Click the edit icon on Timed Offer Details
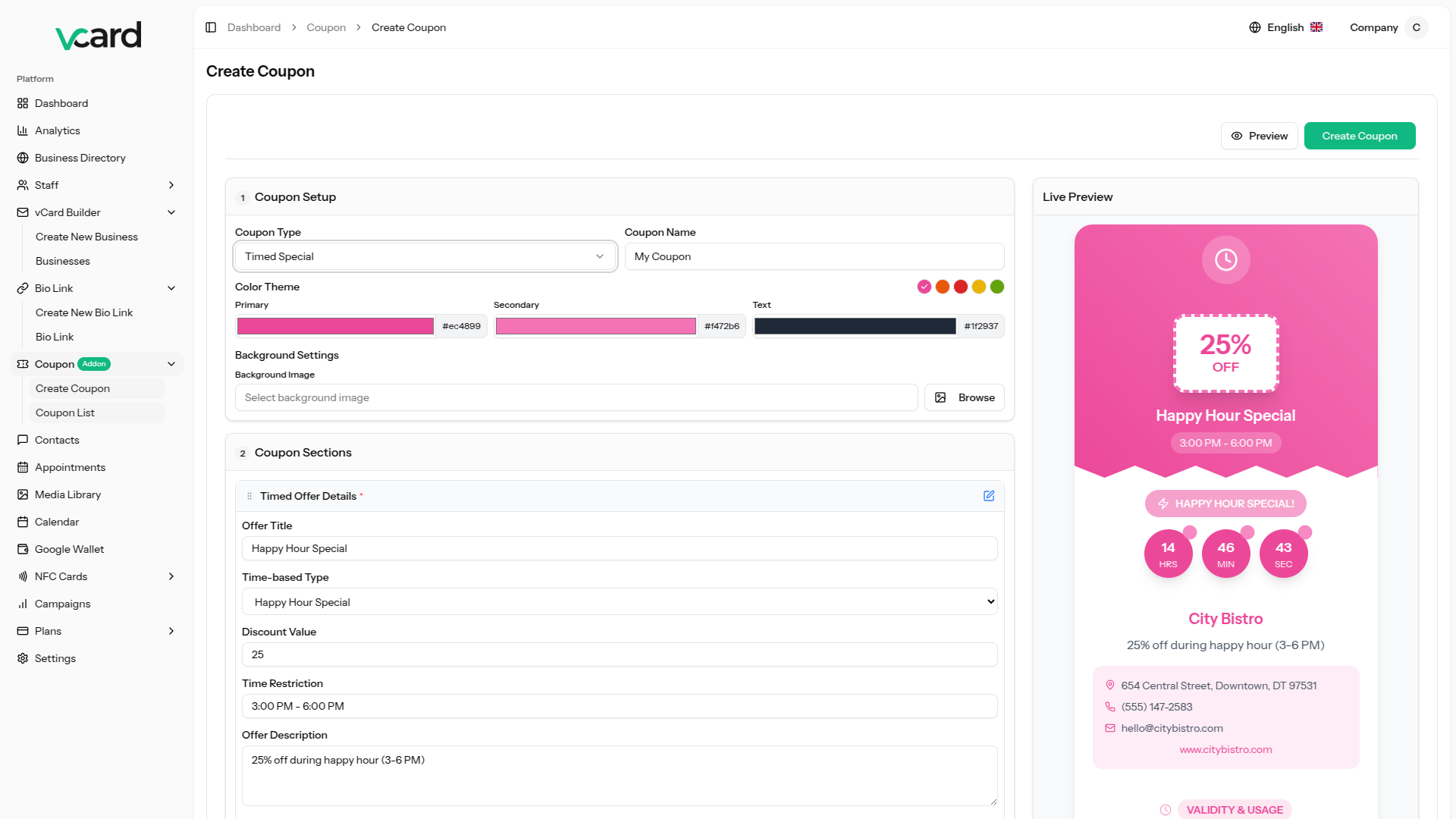Image resolution: width=1456 pixels, height=819 pixels. point(989,496)
